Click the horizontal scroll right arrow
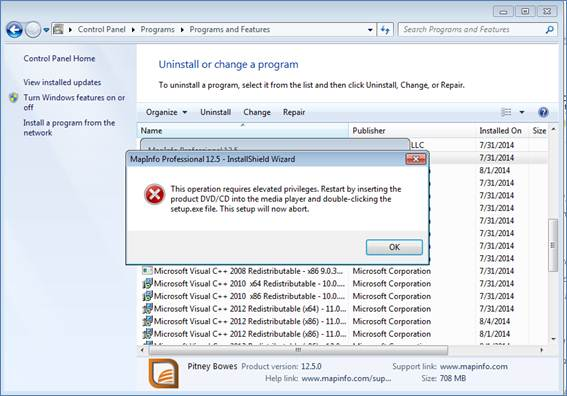The width and height of the screenshot is (567, 396). (541, 350)
